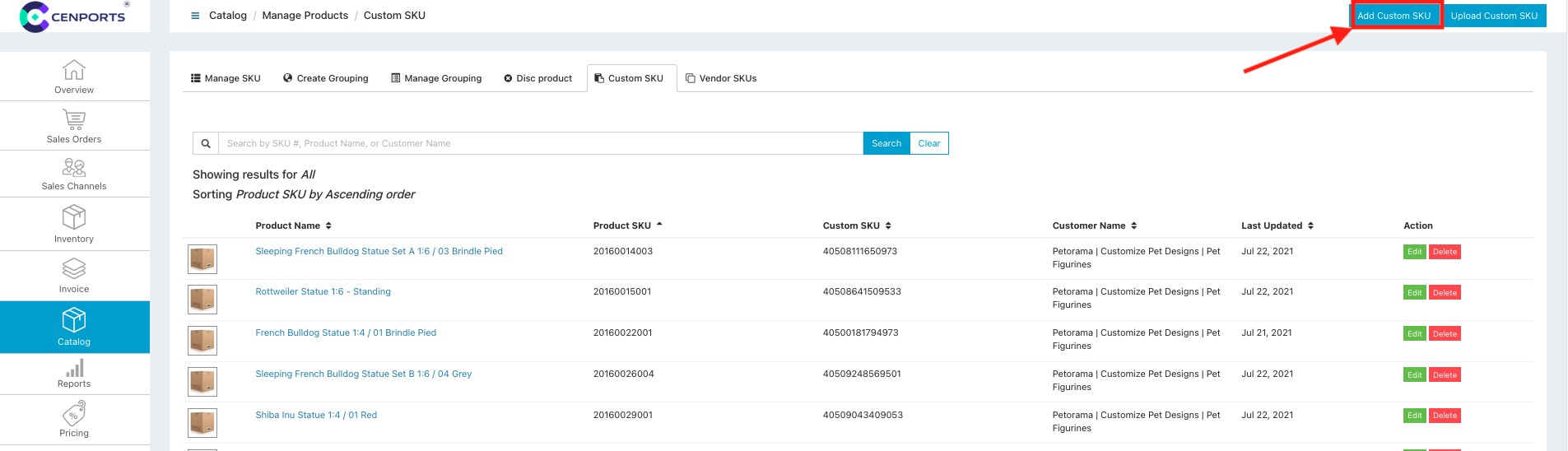Toggle the hamburger menu beside Catalog
Image resolution: width=1568 pixels, height=451 pixels.
click(x=195, y=16)
